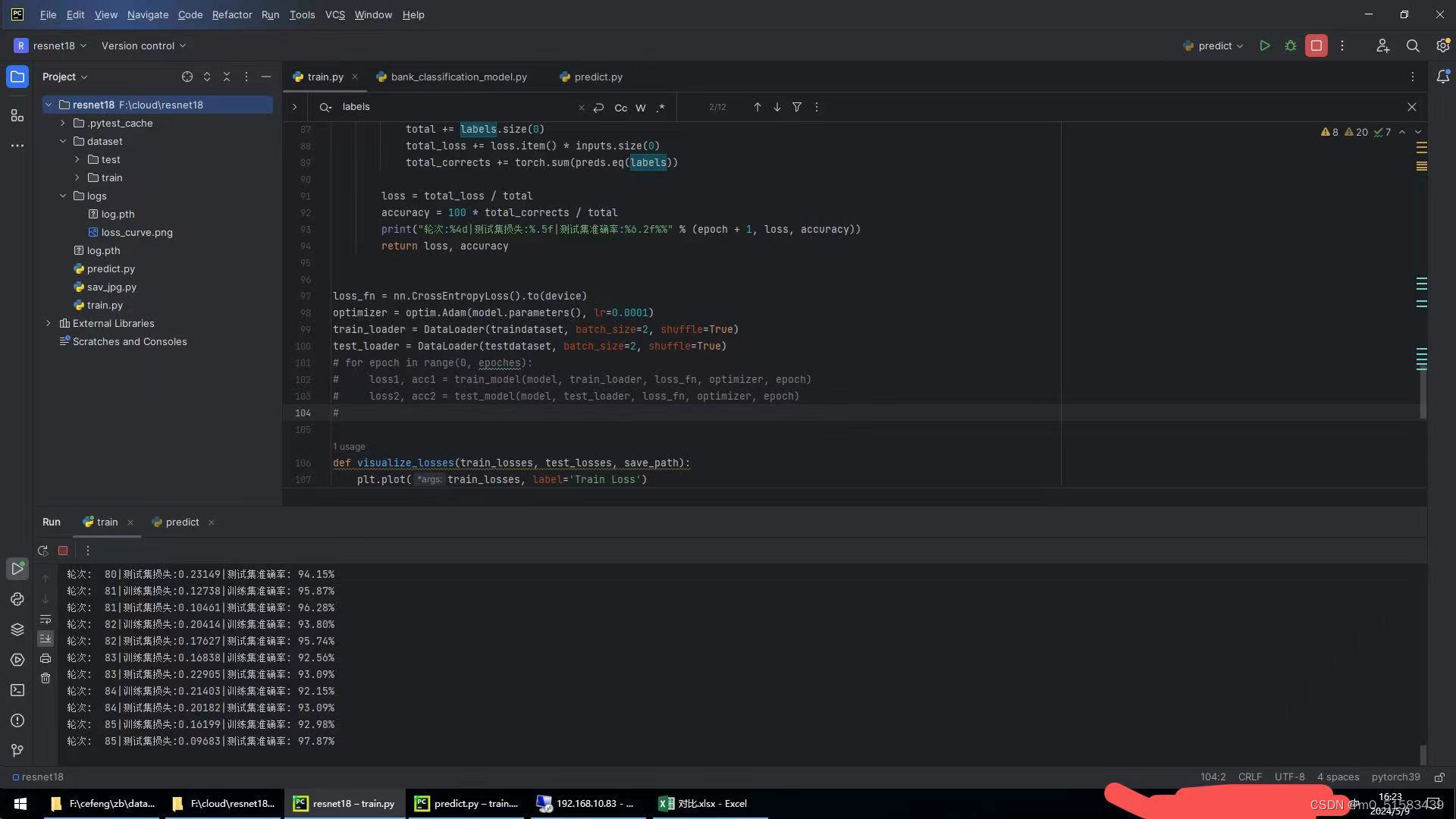Run the predict configuration
1456x819 pixels.
click(1265, 45)
